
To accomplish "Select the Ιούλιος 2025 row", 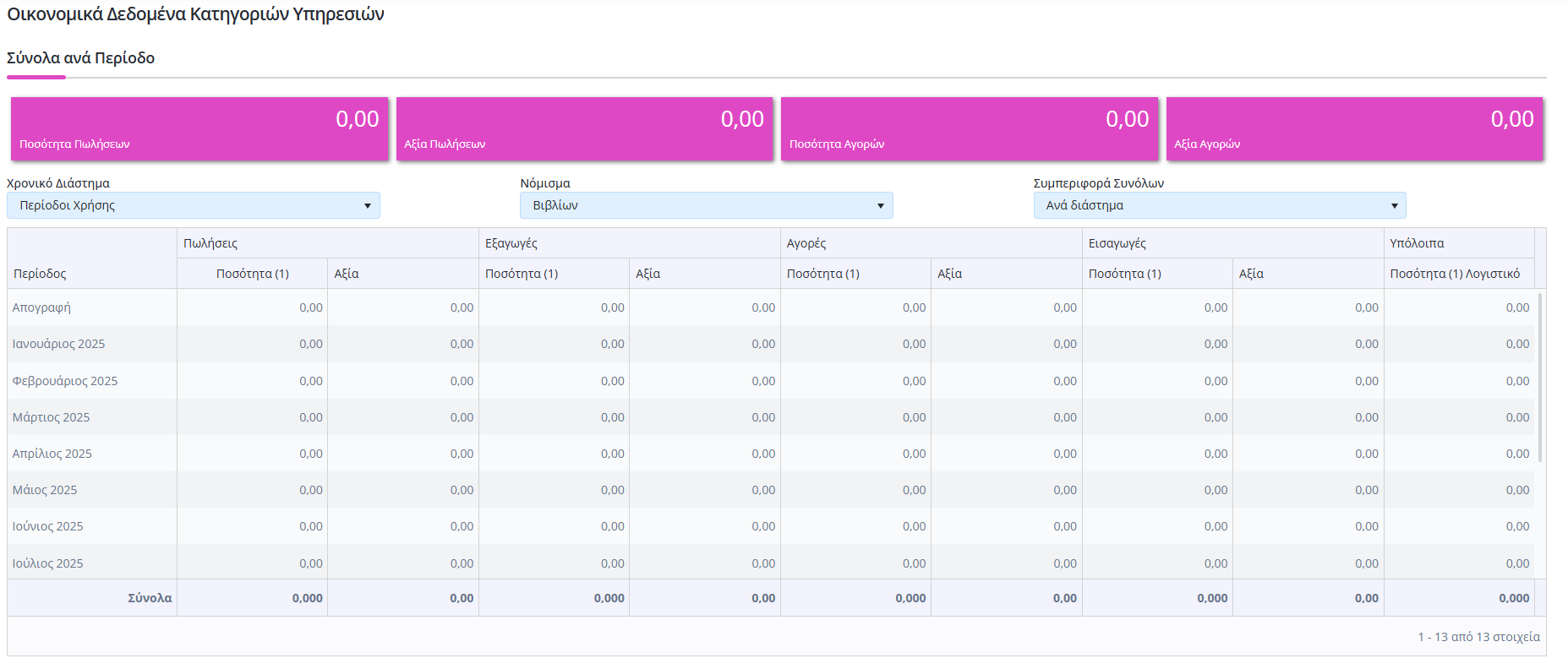I will 771,563.
